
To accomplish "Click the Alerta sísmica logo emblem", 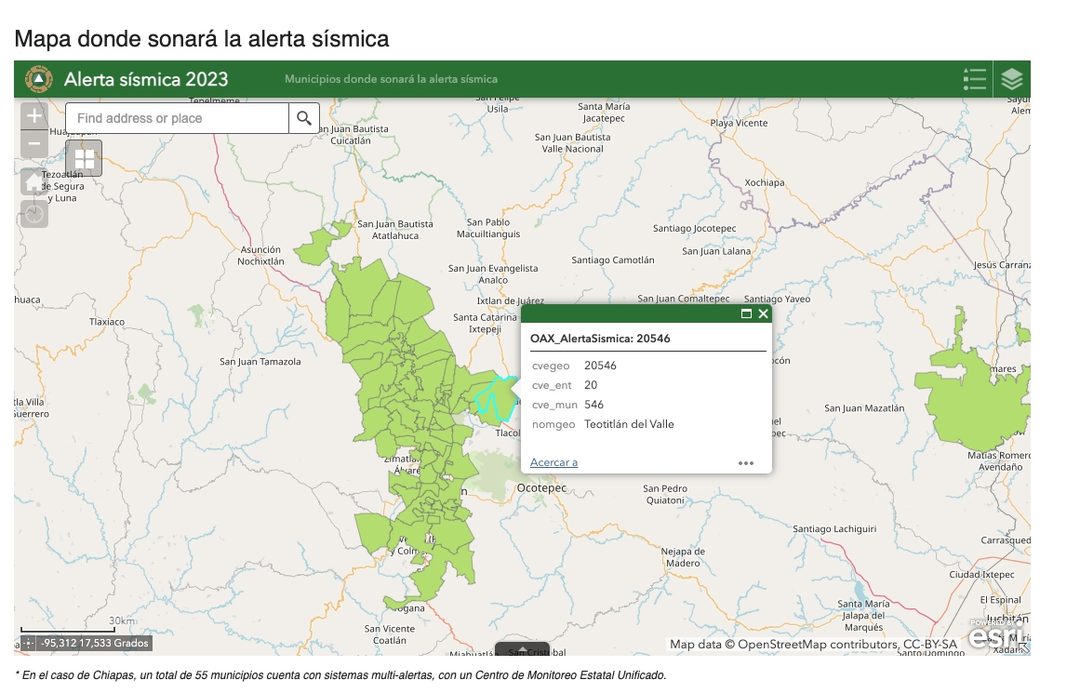I will coord(39,79).
